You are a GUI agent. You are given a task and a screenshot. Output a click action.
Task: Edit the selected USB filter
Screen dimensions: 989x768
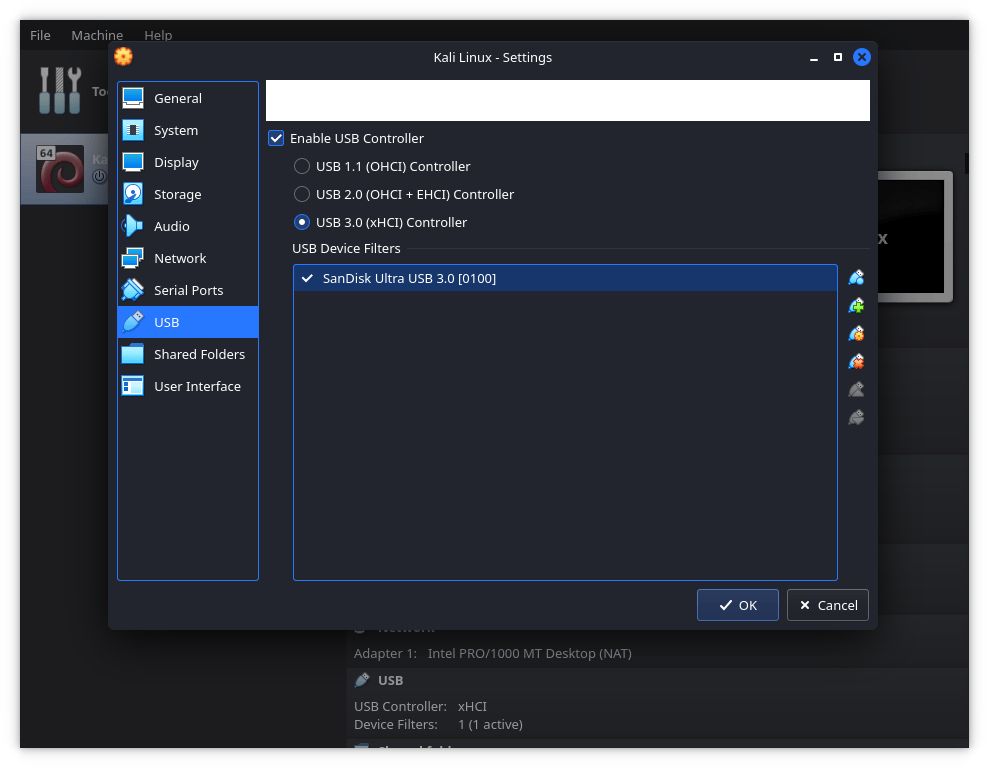(855, 333)
